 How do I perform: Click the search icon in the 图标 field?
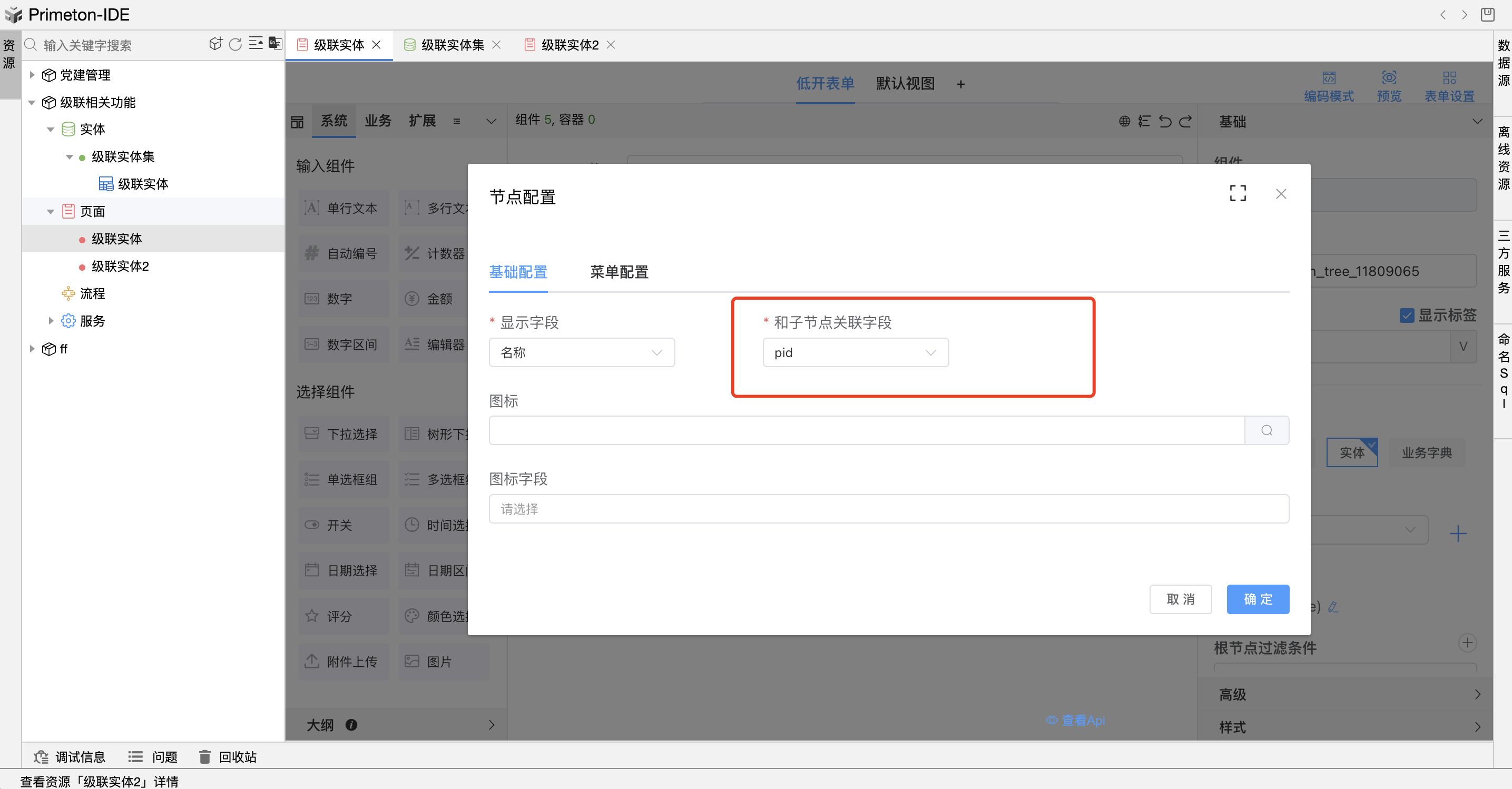click(x=1266, y=430)
